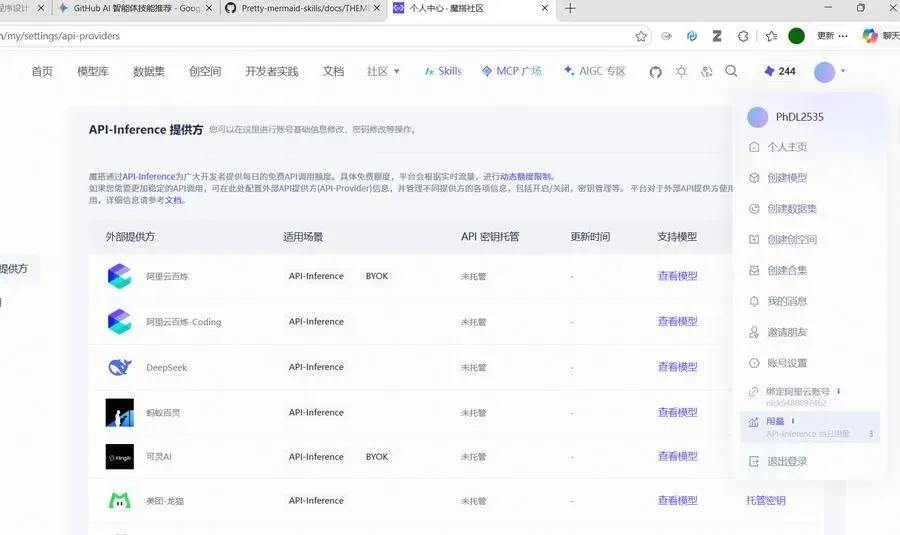Bookmark this page with star icon
The width and height of the screenshot is (900, 535).
[641, 36]
